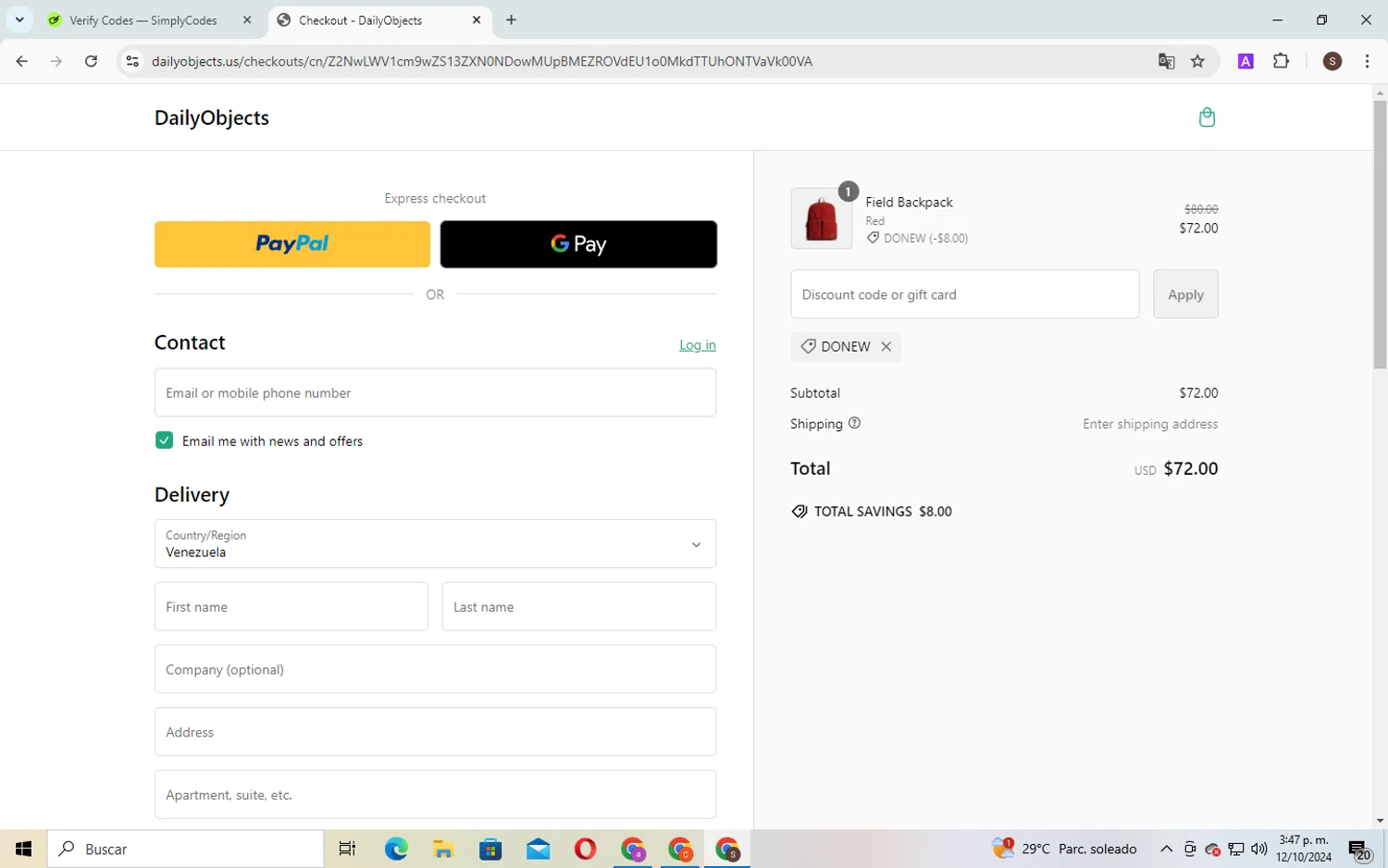Close the Verify Codes — SimplyCodes tab
The height and width of the screenshot is (868, 1388).
[x=247, y=20]
